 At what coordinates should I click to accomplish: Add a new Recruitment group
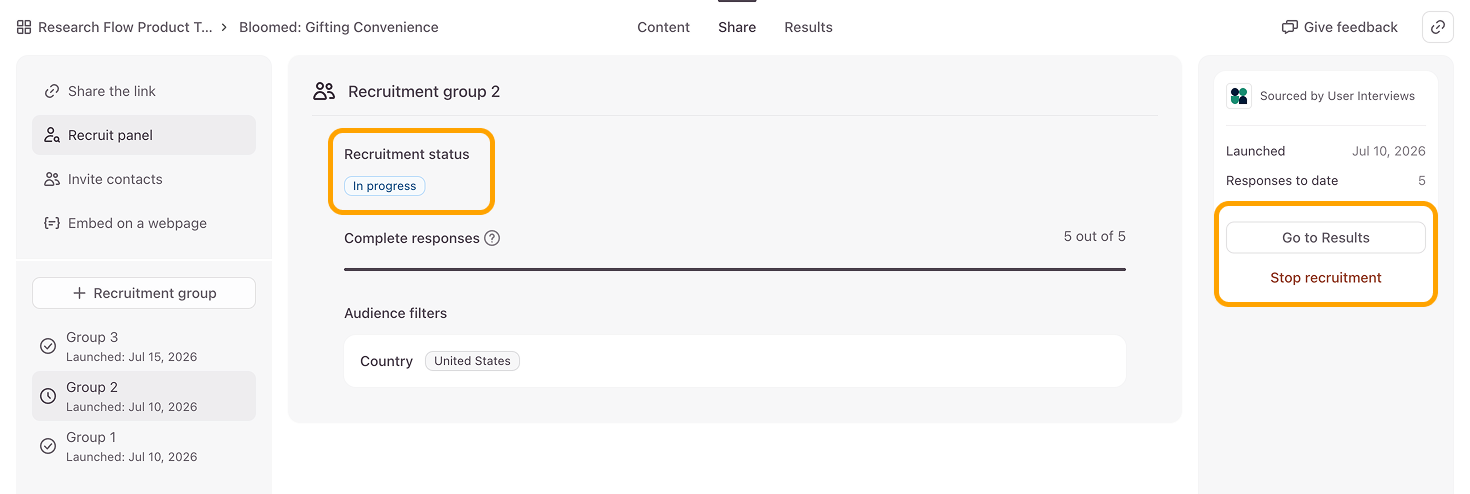144,293
